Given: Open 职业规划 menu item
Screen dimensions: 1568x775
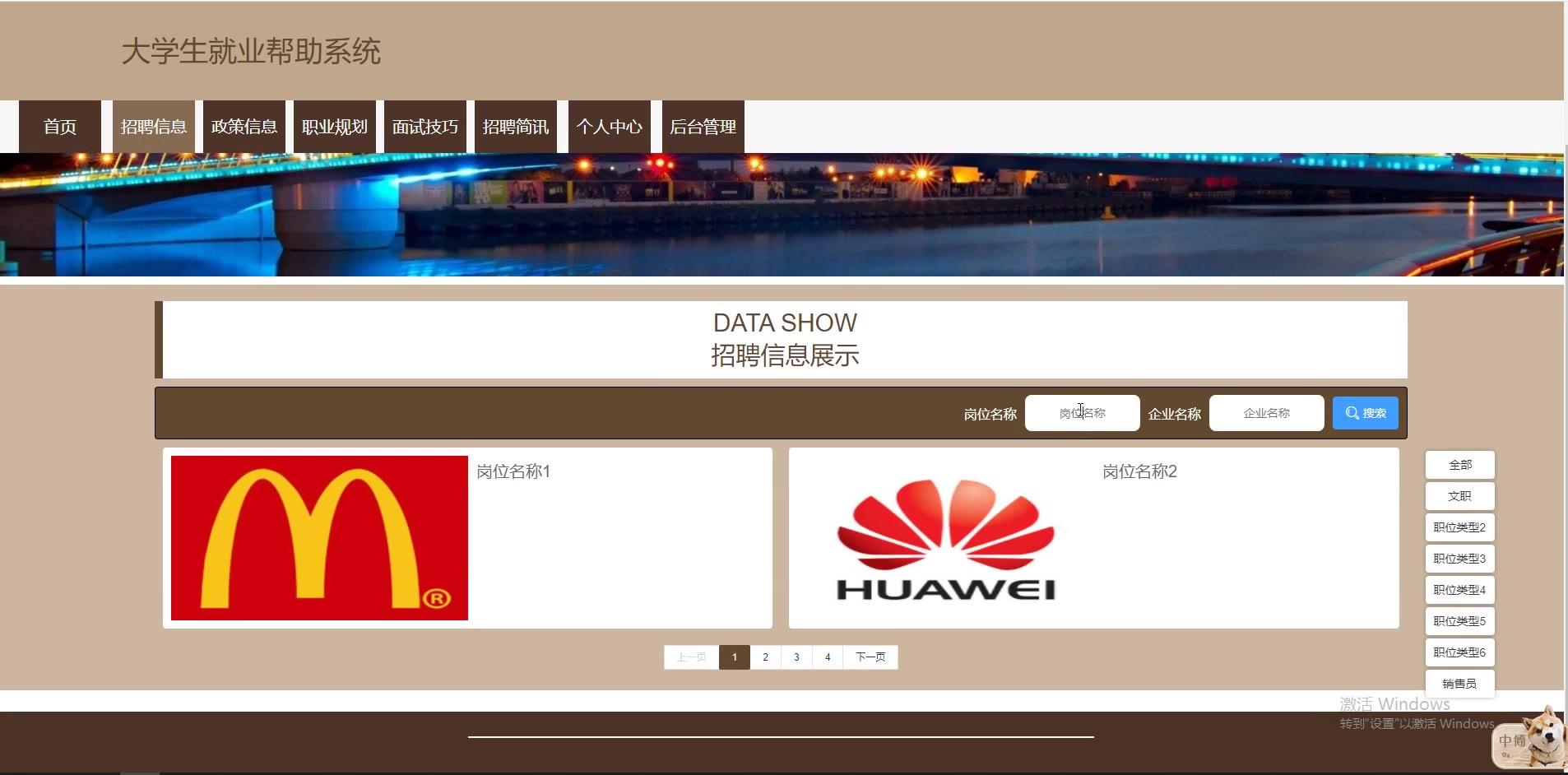Looking at the screenshot, I should [x=335, y=127].
